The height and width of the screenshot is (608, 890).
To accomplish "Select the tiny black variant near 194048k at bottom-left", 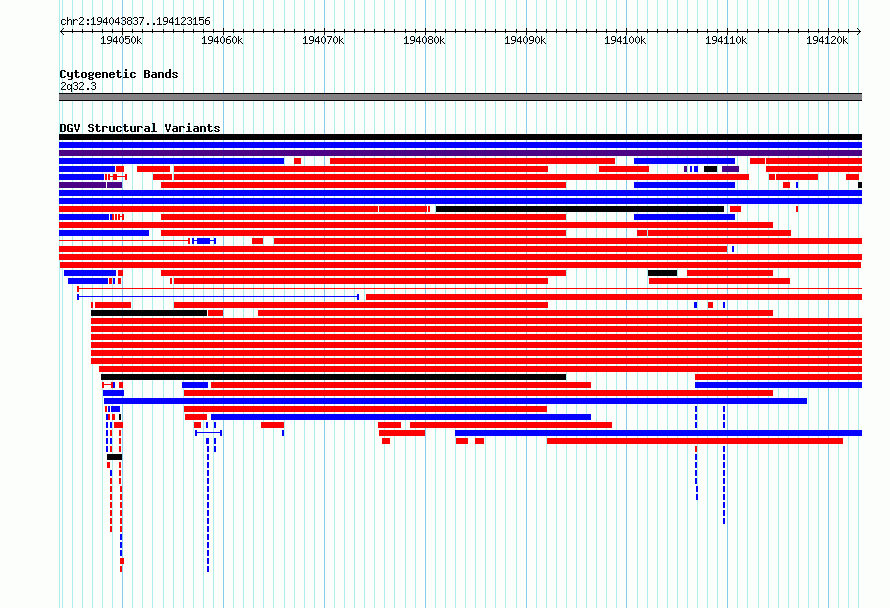I will tap(114, 457).
